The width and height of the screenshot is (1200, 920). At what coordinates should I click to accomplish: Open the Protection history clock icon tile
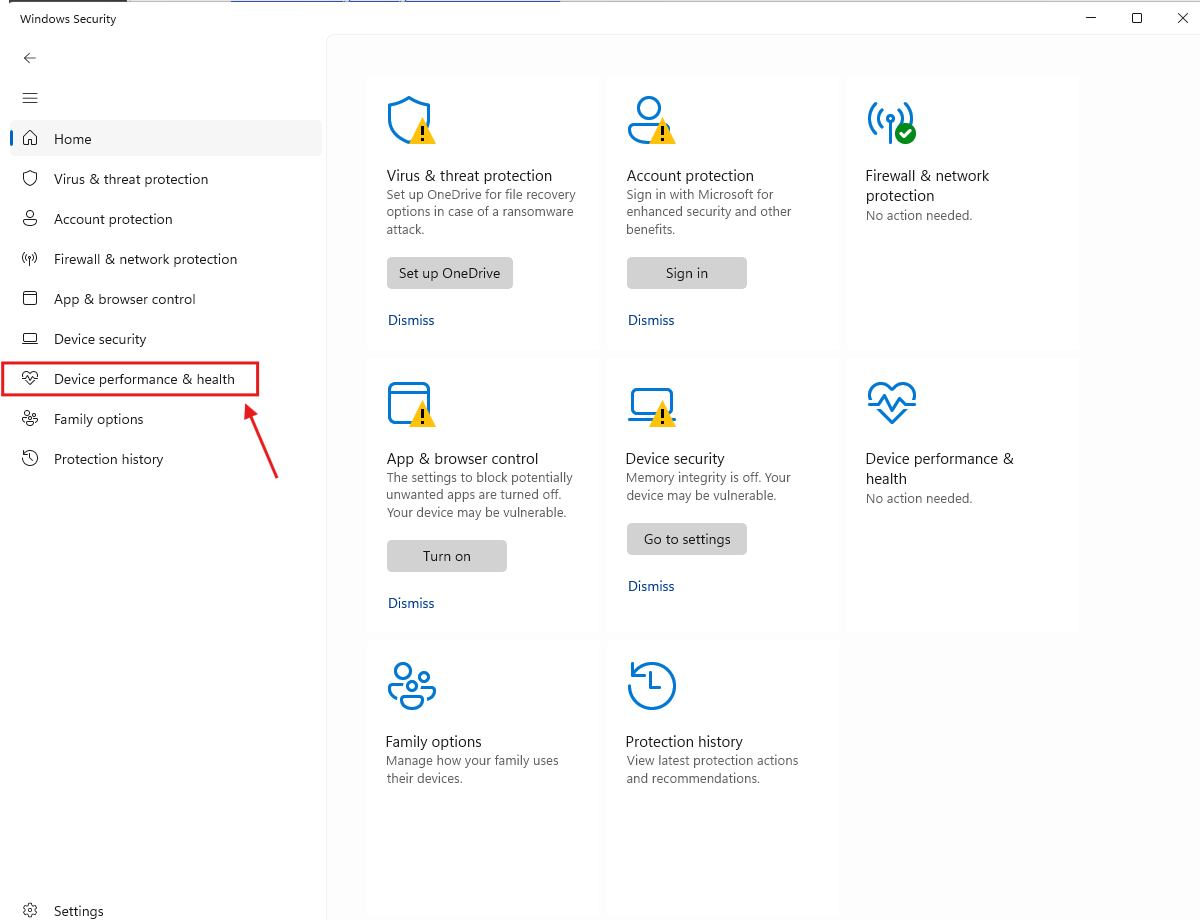coord(651,686)
